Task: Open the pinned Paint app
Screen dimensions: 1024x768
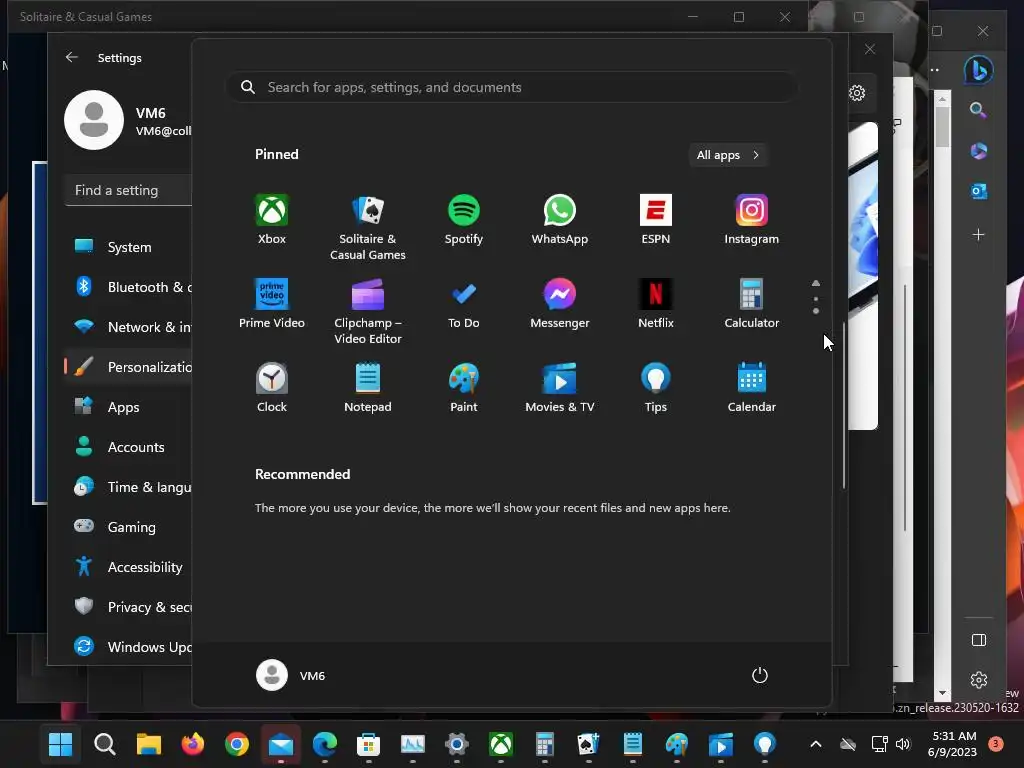Action: pyautogui.click(x=464, y=388)
